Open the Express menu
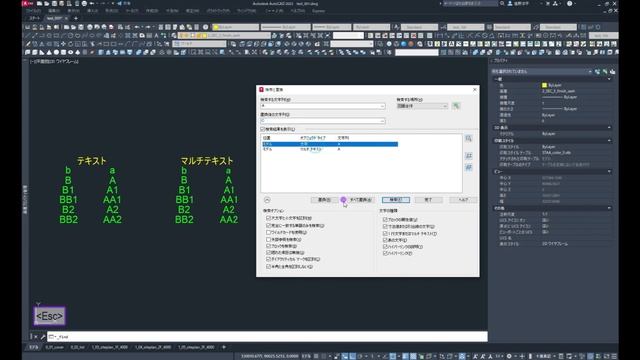This screenshot has height=360, width=640. coord(318,11)
